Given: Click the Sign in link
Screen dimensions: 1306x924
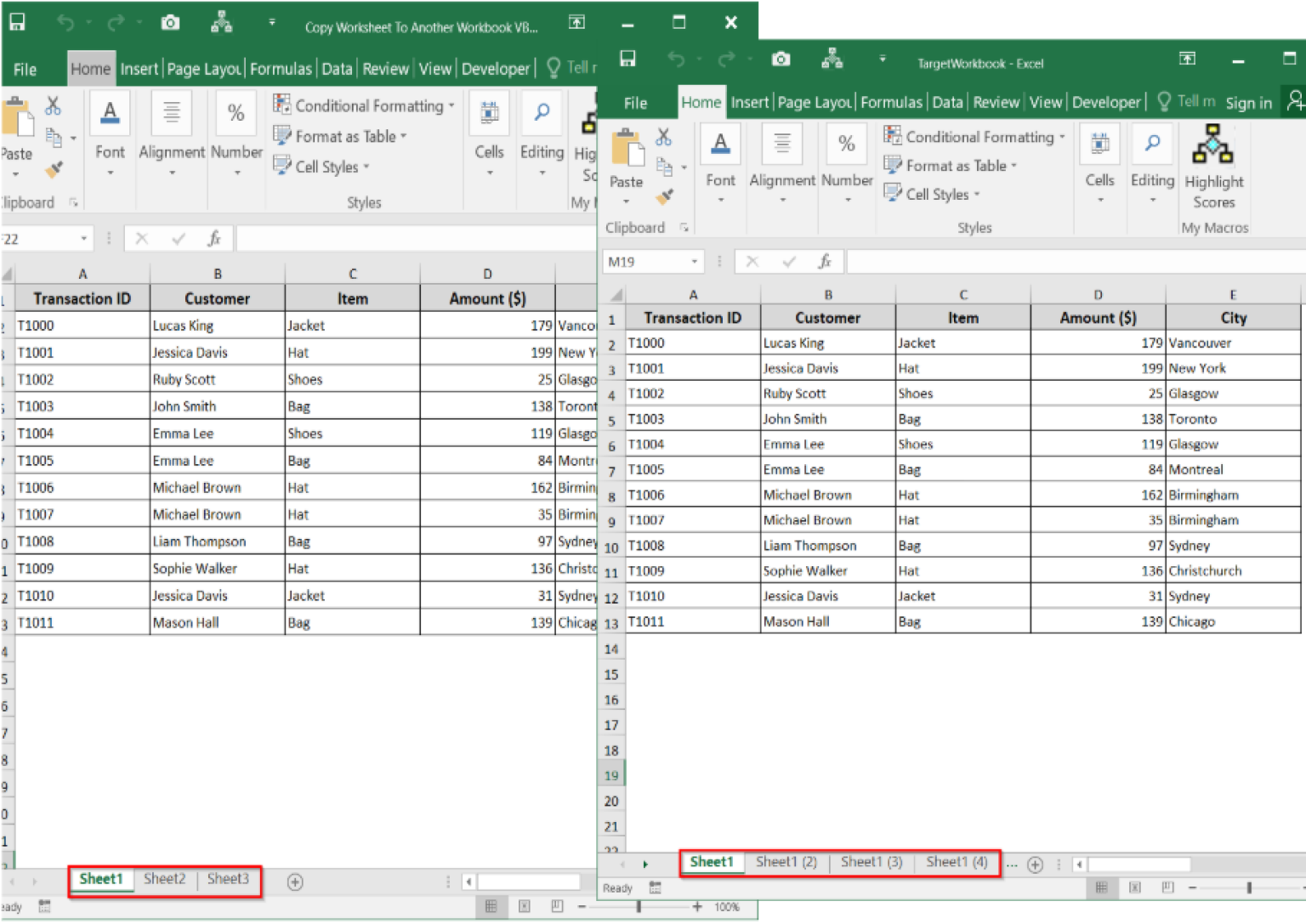Looking at the screenshot, I should coord(1248,102).
